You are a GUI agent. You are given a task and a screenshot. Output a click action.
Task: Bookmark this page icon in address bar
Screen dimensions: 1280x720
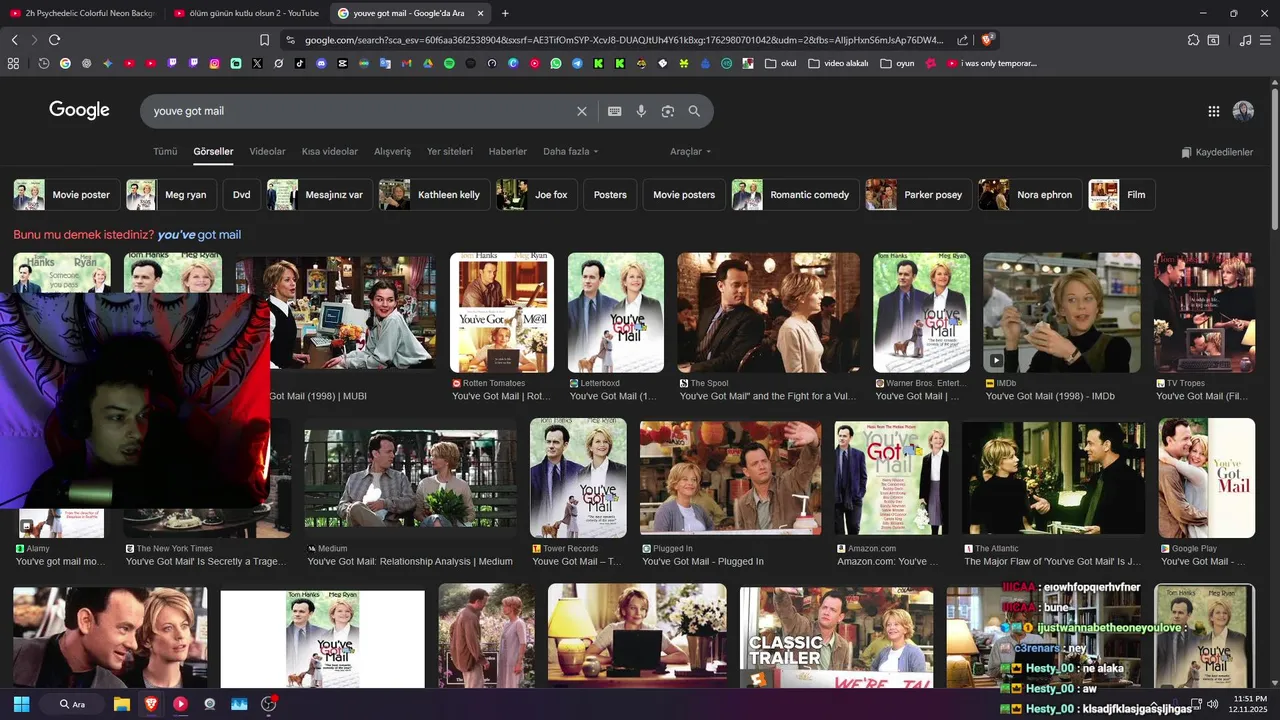[x=264, y=40]
